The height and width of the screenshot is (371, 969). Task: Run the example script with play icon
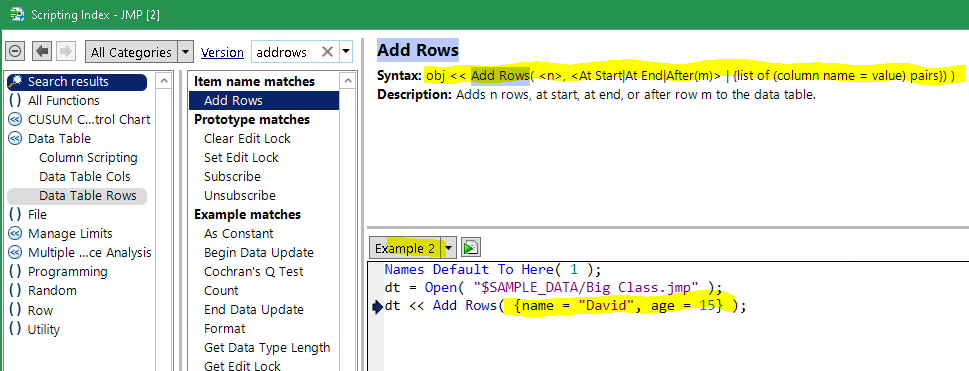pos(472,248)
